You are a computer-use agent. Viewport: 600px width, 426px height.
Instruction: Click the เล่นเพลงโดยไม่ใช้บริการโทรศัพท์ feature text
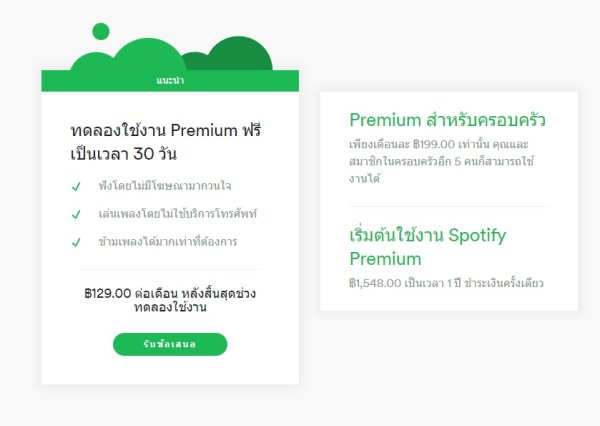point(178,214)
